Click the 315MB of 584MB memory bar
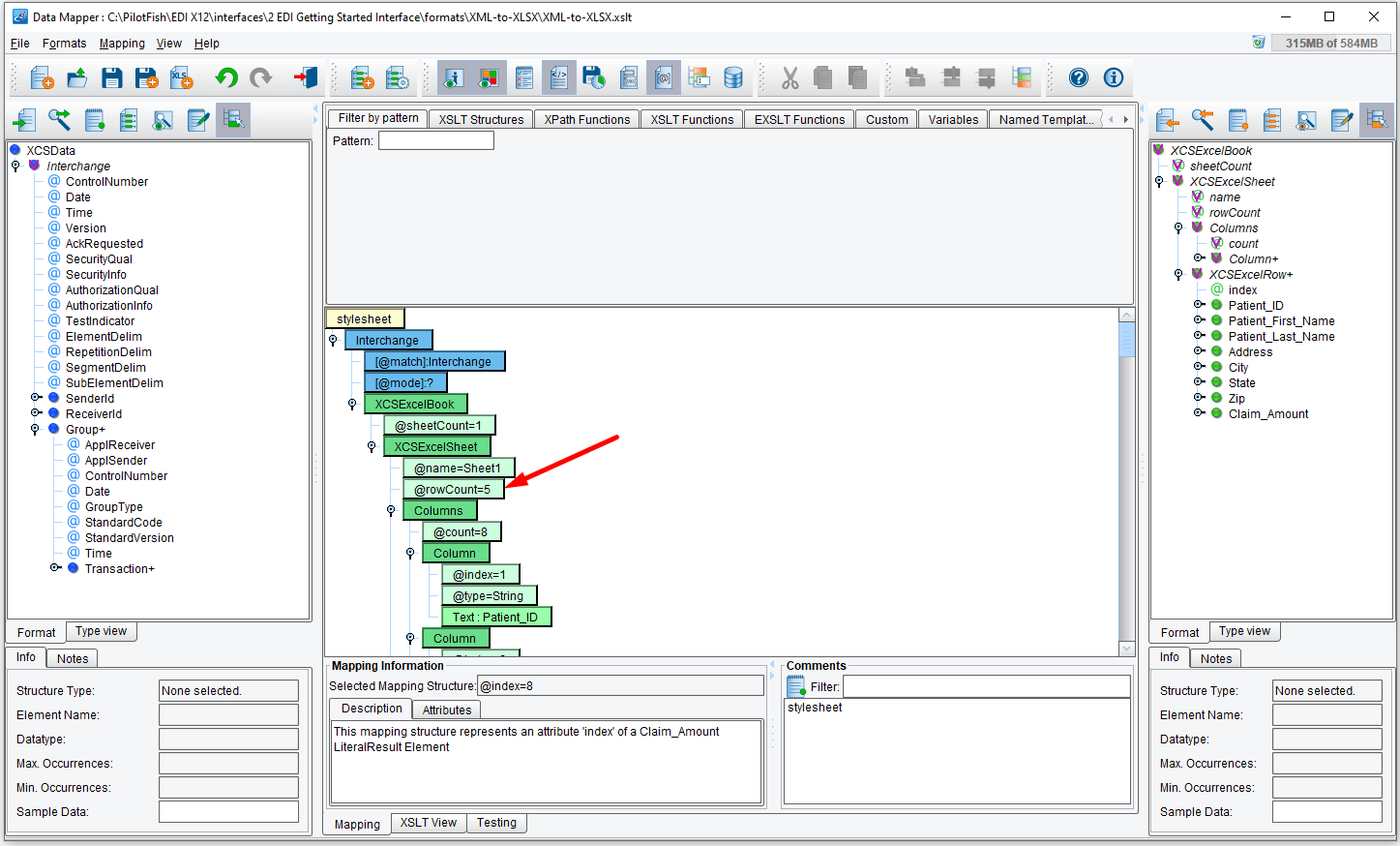The width and height of the screenshot is (1400, 846). click(1331, 43)
